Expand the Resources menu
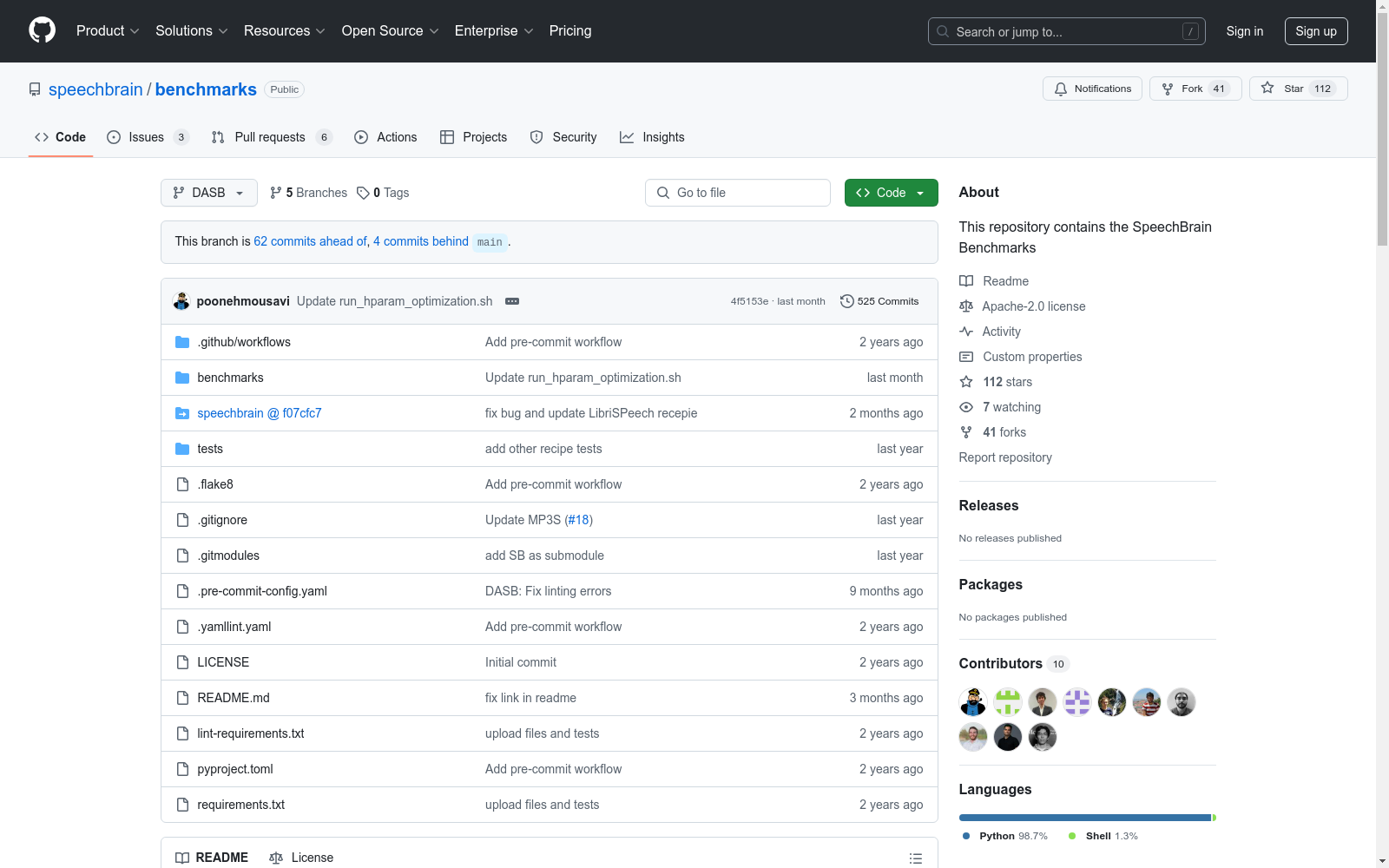1389x868 pixels. [x=285, y=30]
